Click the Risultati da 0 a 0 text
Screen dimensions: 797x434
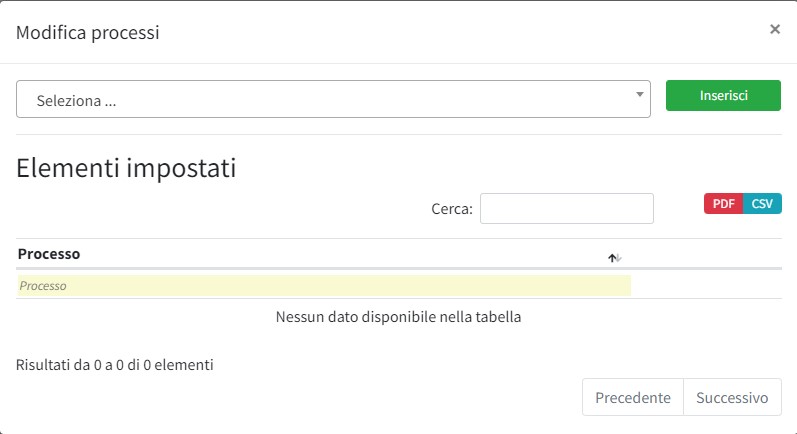click(115, 365)
